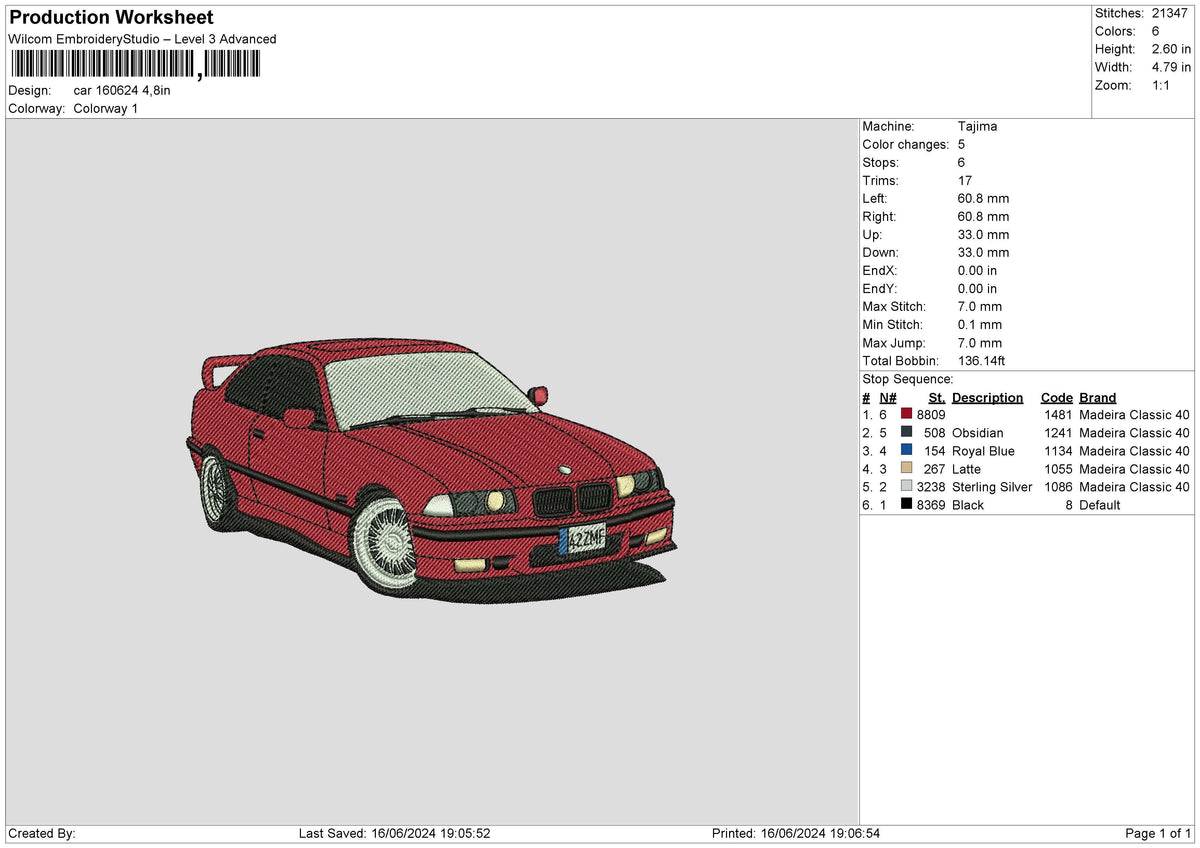
Task: Click the Machine value 'Tajima'
Action: point(977,126)
